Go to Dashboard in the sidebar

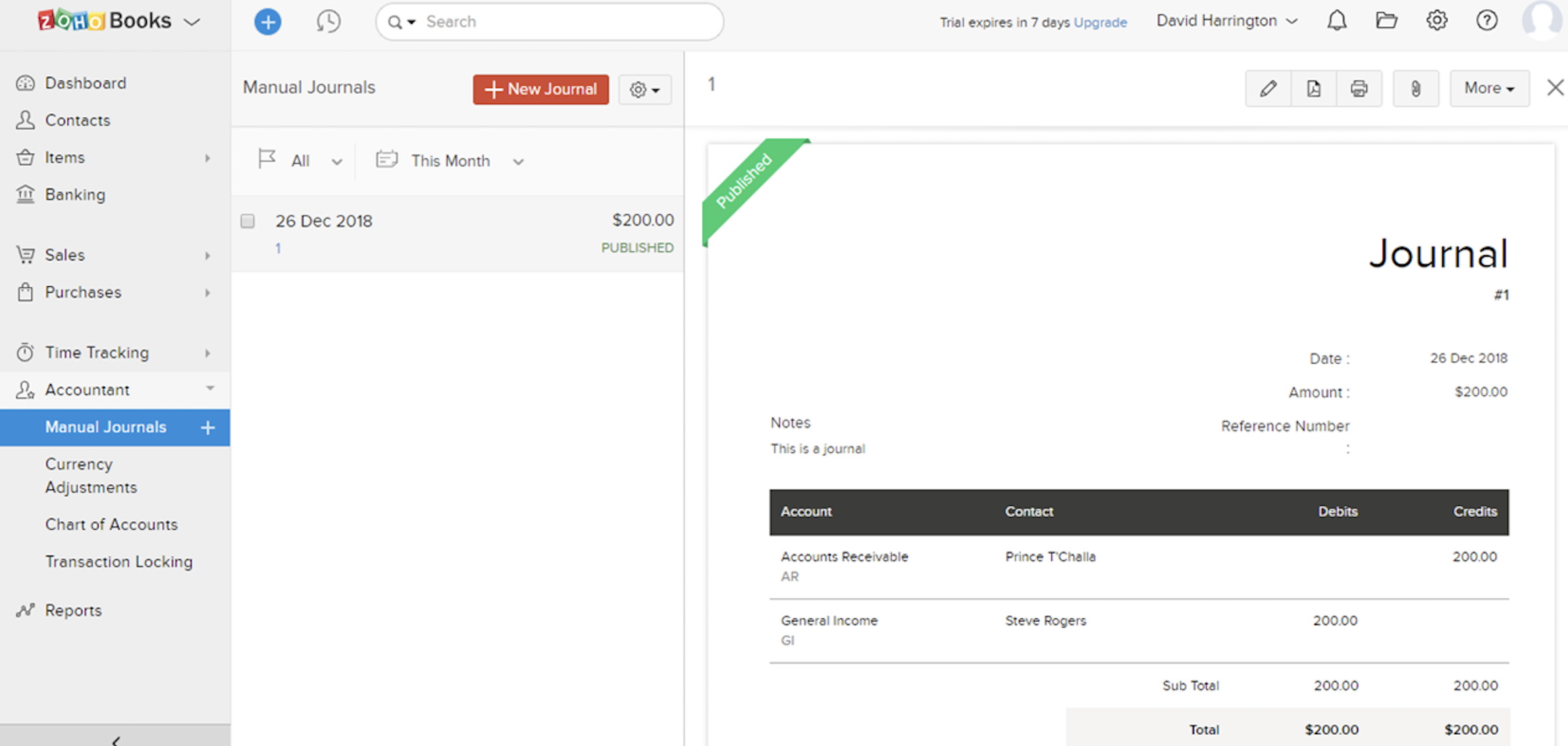[x=85, y=83]
